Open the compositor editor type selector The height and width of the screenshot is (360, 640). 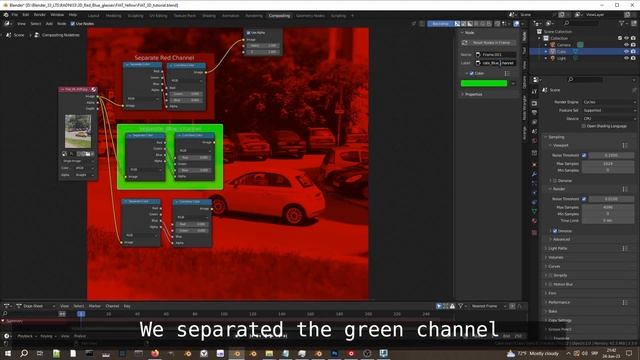tap(8, 24)
